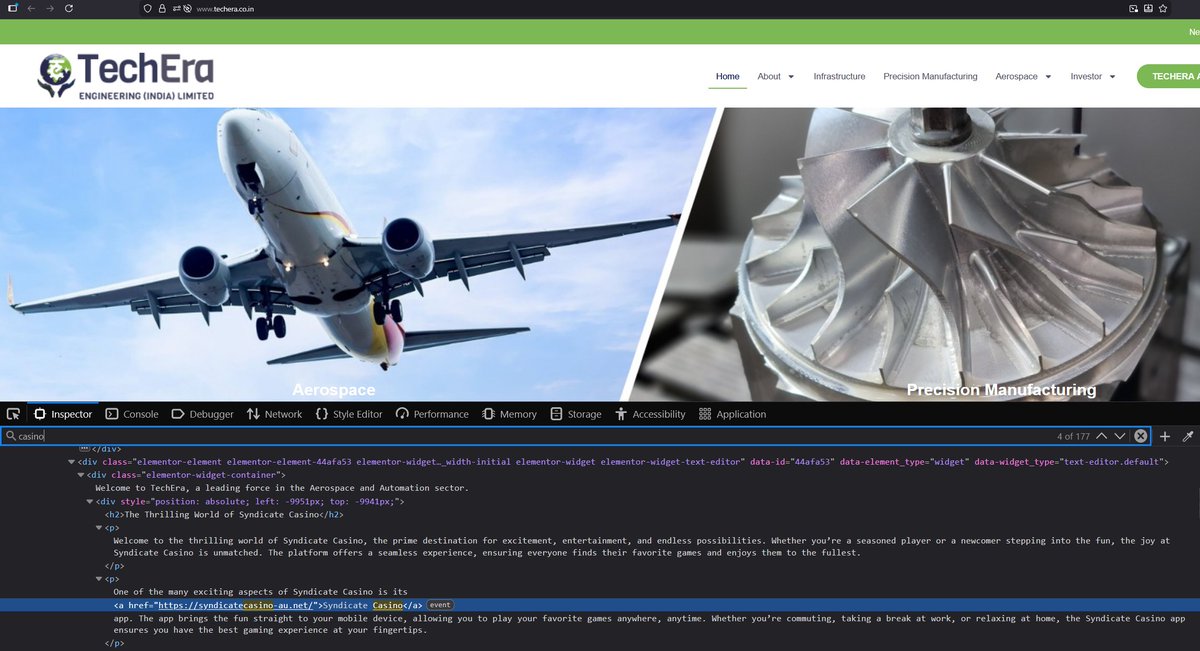Open the Style Editor tab

coord(349,414)
